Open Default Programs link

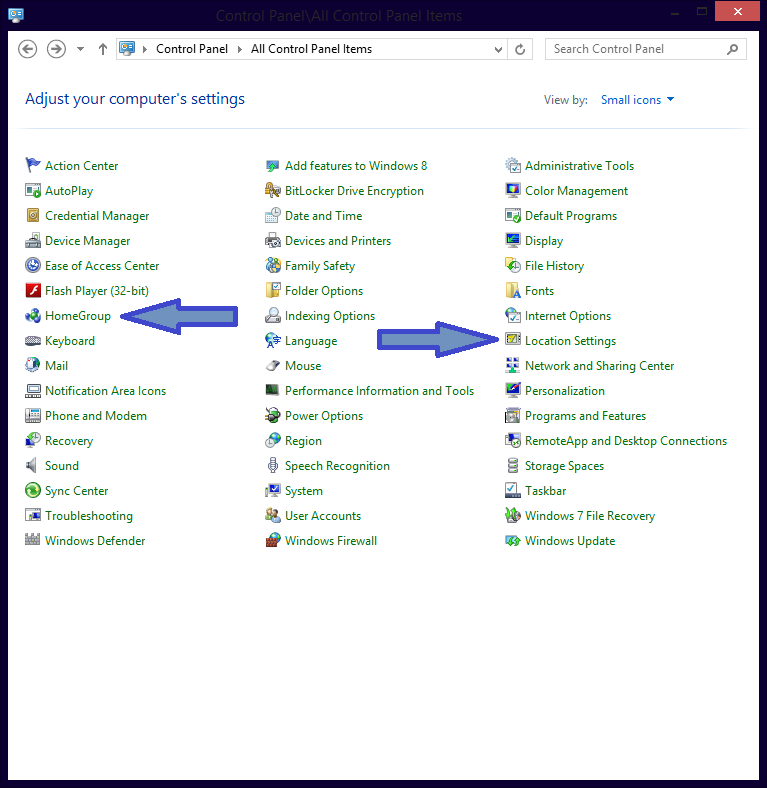571,216
